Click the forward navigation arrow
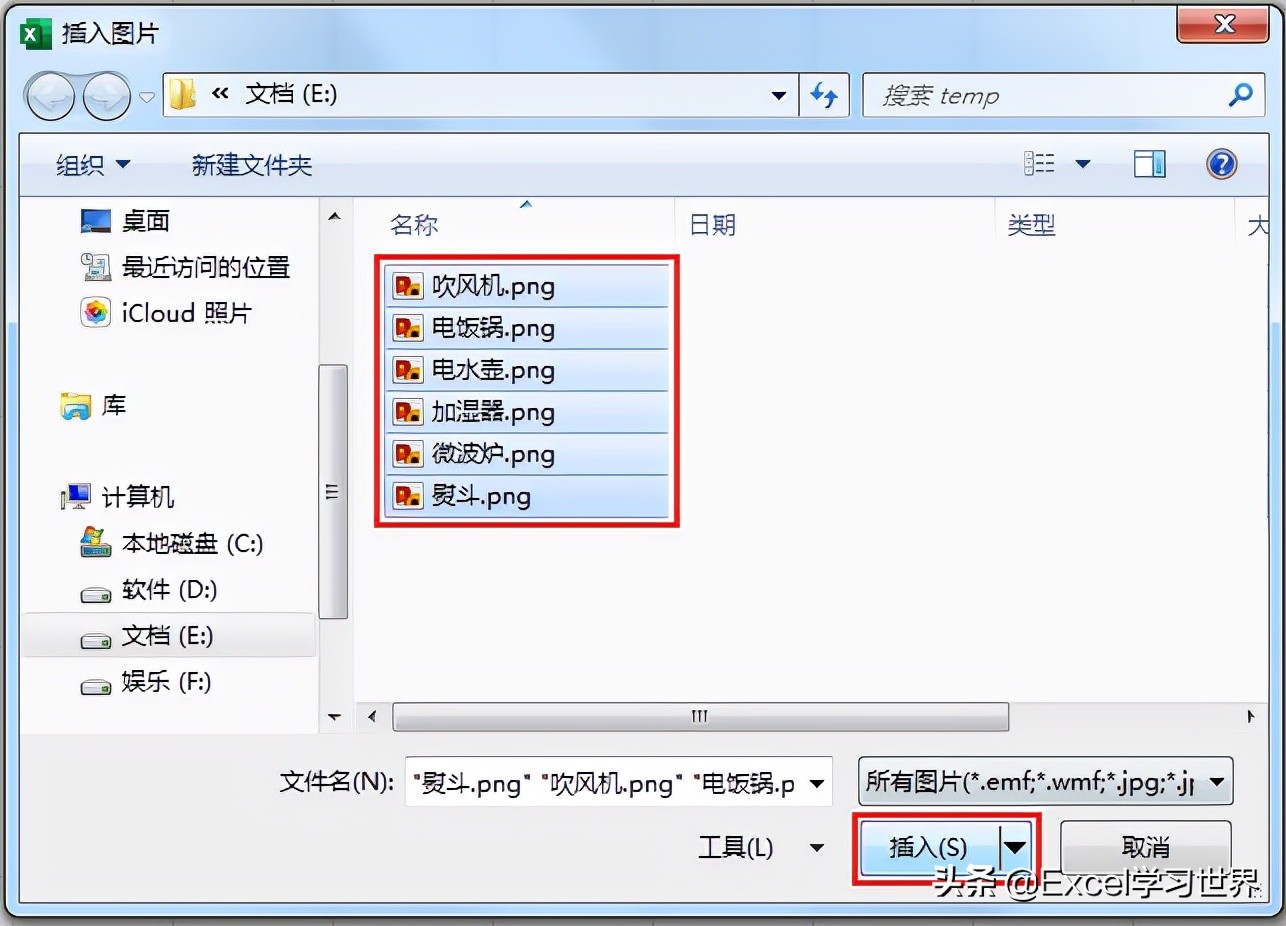 pyautogui.click(x=106, y=96)
